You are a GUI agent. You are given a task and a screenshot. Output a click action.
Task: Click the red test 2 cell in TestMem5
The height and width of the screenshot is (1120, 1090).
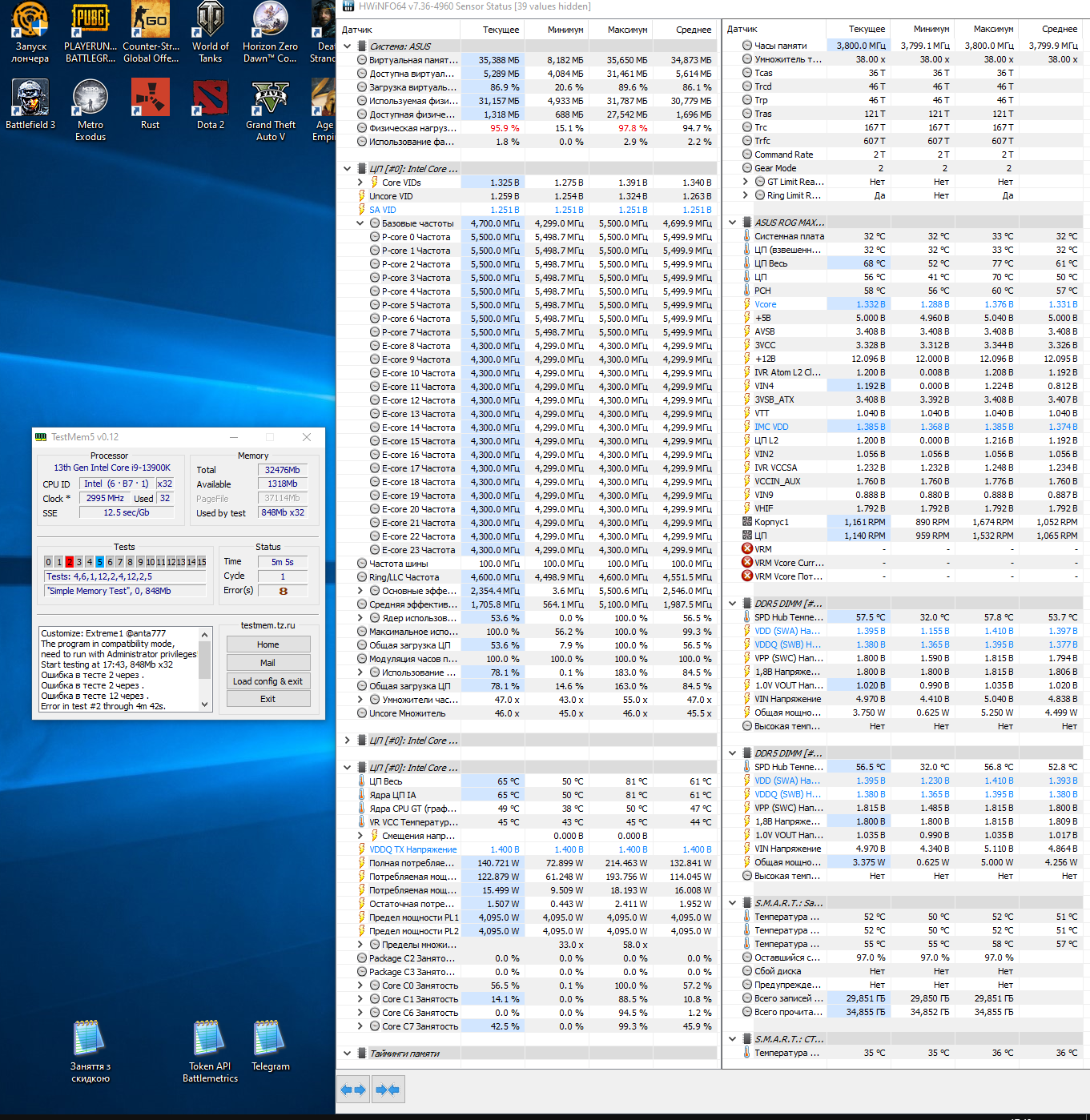click(69, 562)
